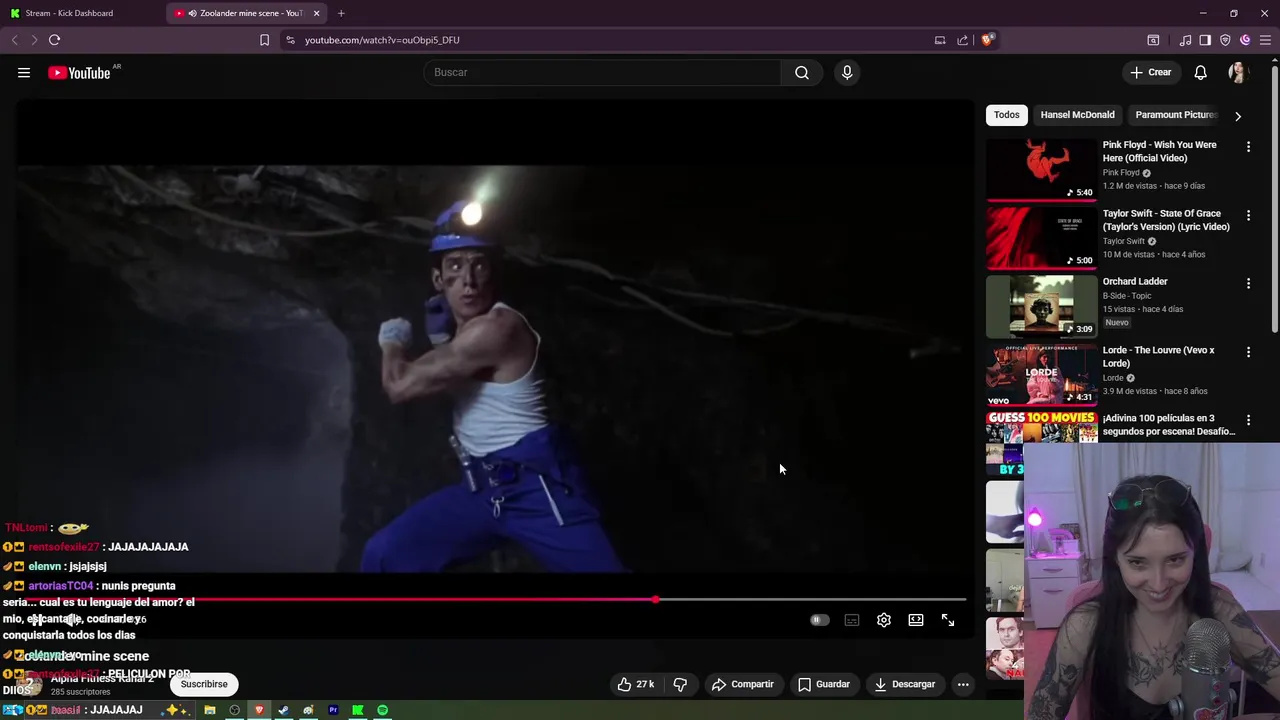The height and width of the screenshot is (720, 1280).
Task: Toggle the browser sidebar panel
Action: [1205, 40]
